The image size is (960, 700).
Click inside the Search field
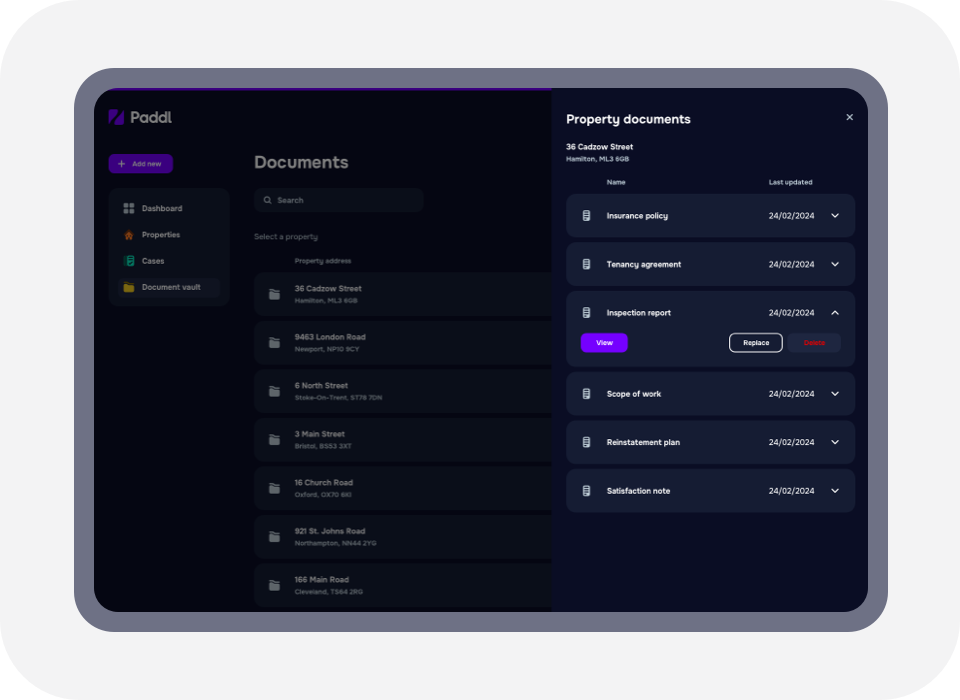(340, 200)
